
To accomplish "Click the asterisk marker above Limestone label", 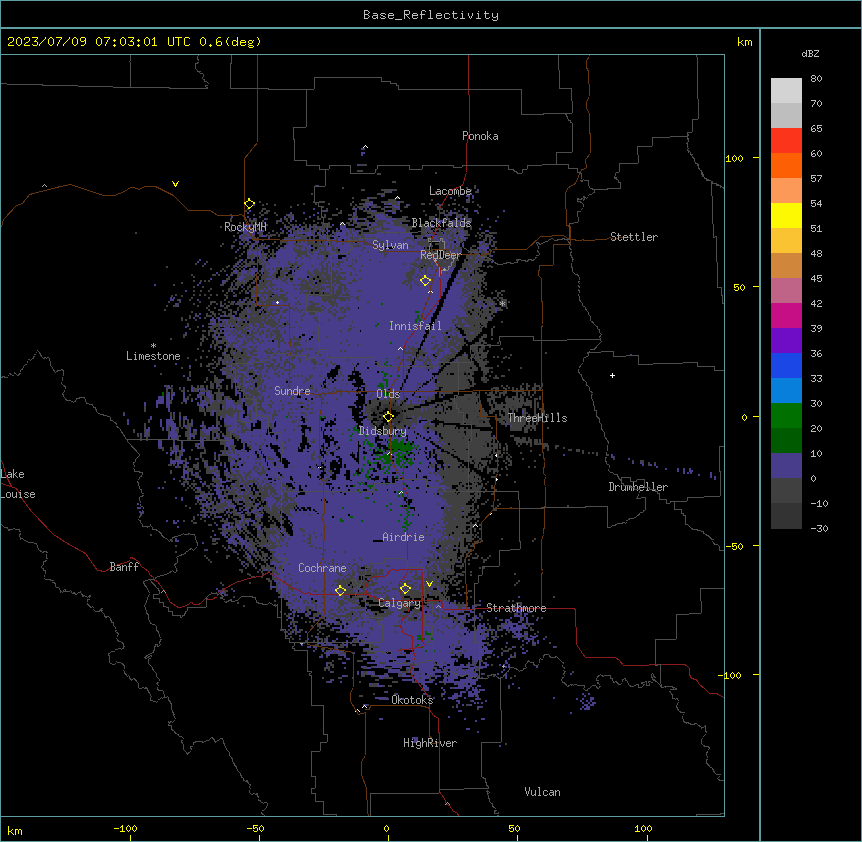I will pyautogui.click(x=153, y=346).
